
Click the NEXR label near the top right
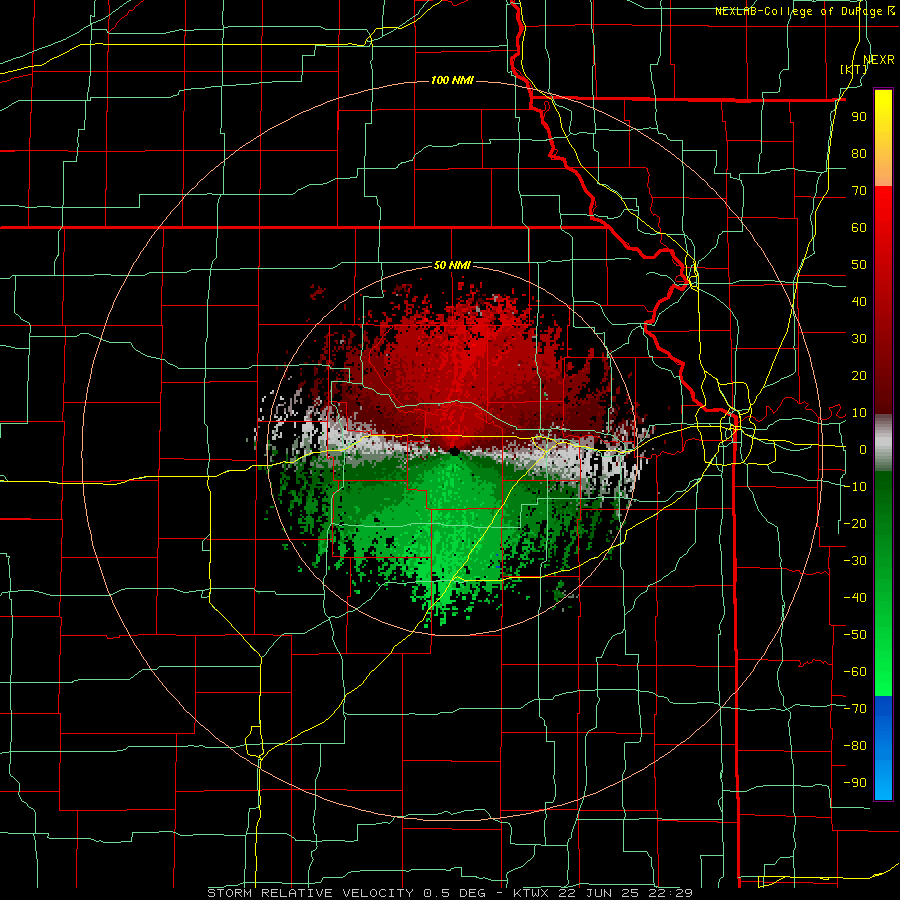pyautogui.click(x=879, y=60)
